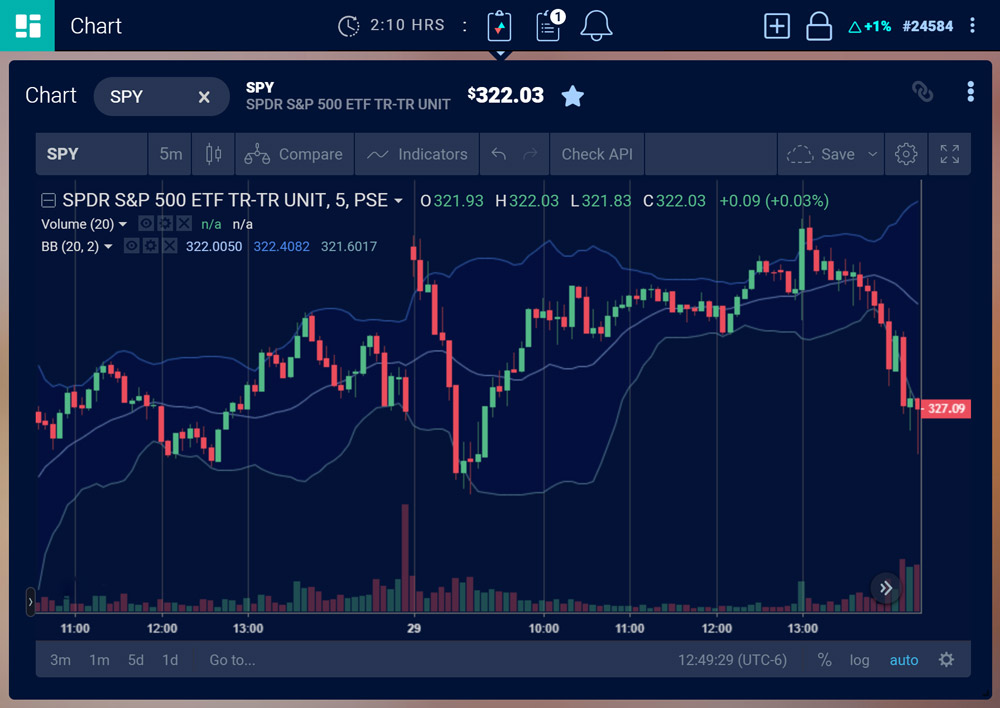Select the 3m date range
Viewport: 1000px width, 708px height.
[x=61, y=660]
